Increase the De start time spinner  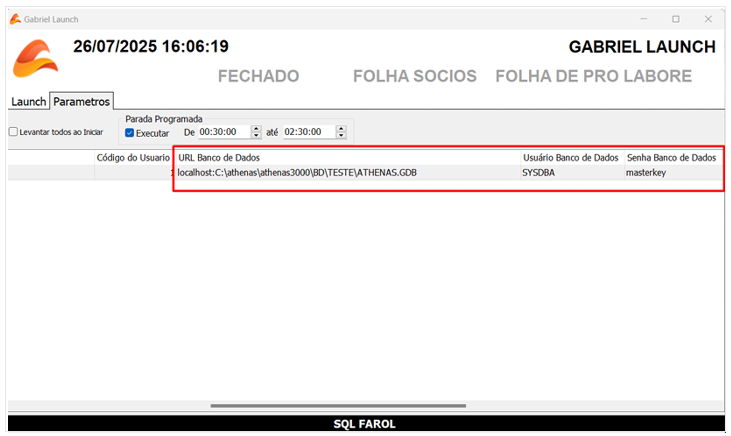(256, 129)
